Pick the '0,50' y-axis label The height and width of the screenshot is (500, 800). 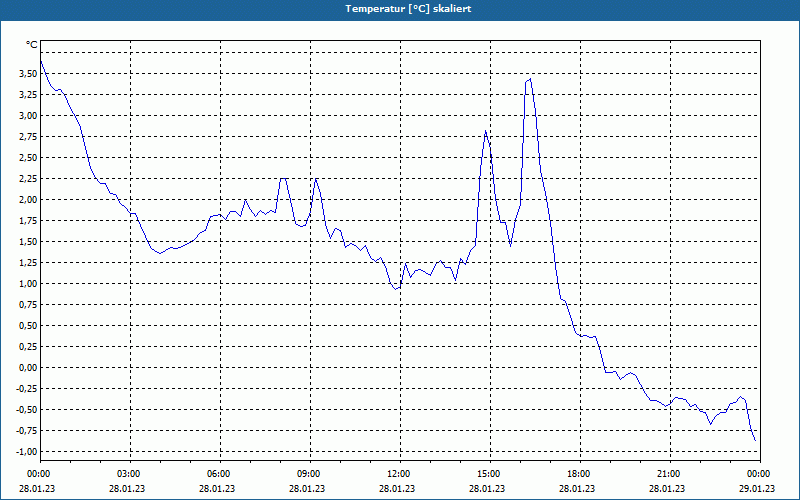pyautogui.click(x=28, y=326)
